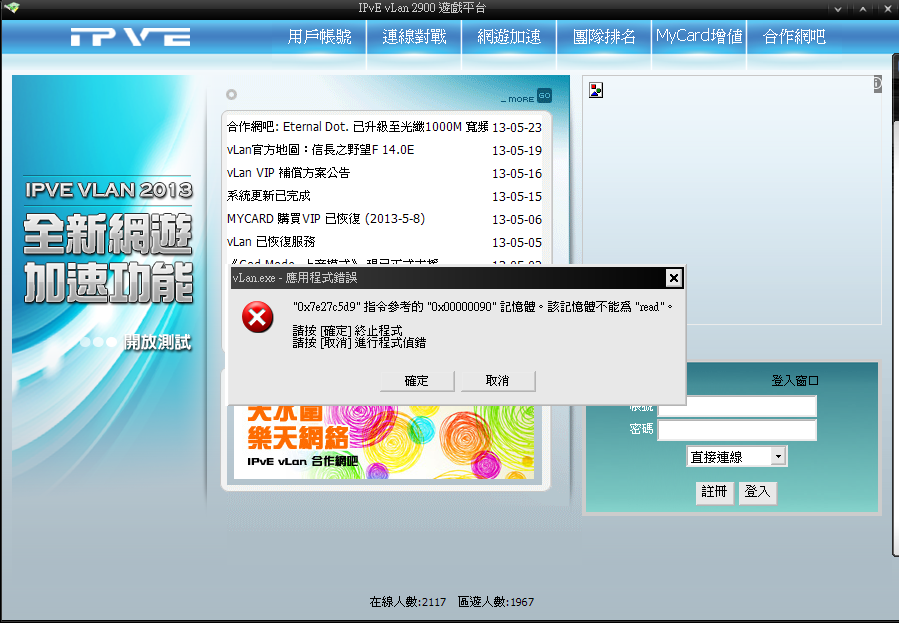Screen dimensions: 899x623
Task: Open the 用戶帳號 menu tab
Action: click(319, 37)
